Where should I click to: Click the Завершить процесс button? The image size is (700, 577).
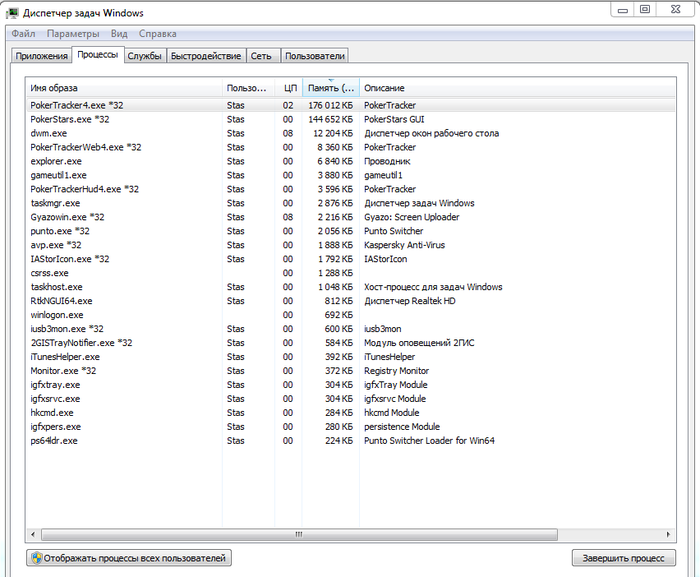[x=624, y=558]
